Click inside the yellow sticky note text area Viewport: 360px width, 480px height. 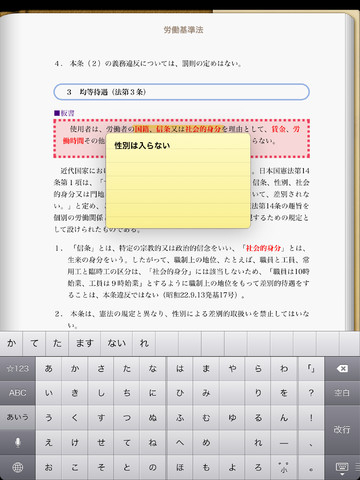(178, 181)
